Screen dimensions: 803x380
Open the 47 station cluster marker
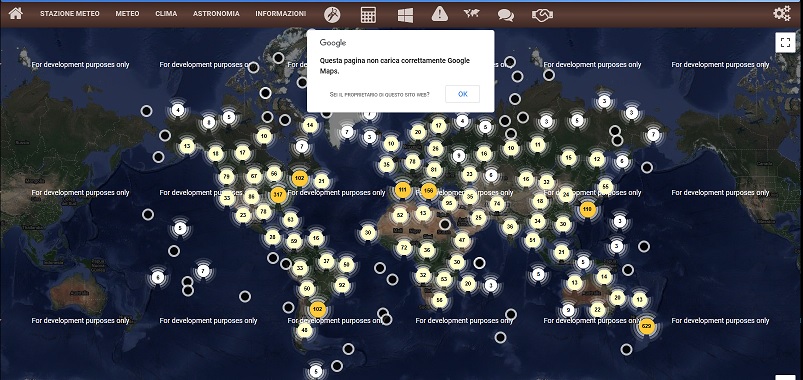pyautogui.click(x=462, y=240)
